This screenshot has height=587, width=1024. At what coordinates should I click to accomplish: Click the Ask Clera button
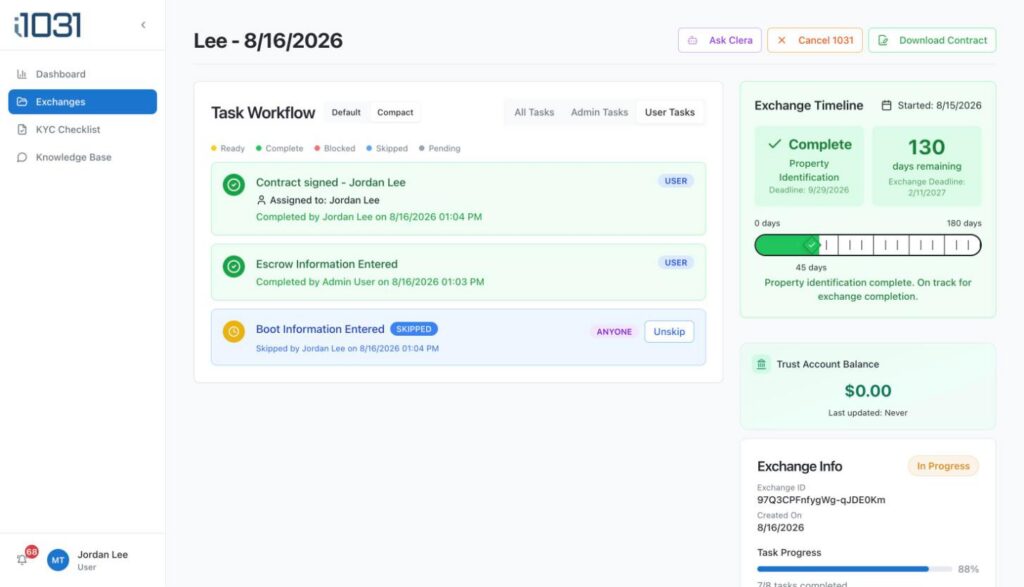720,40
